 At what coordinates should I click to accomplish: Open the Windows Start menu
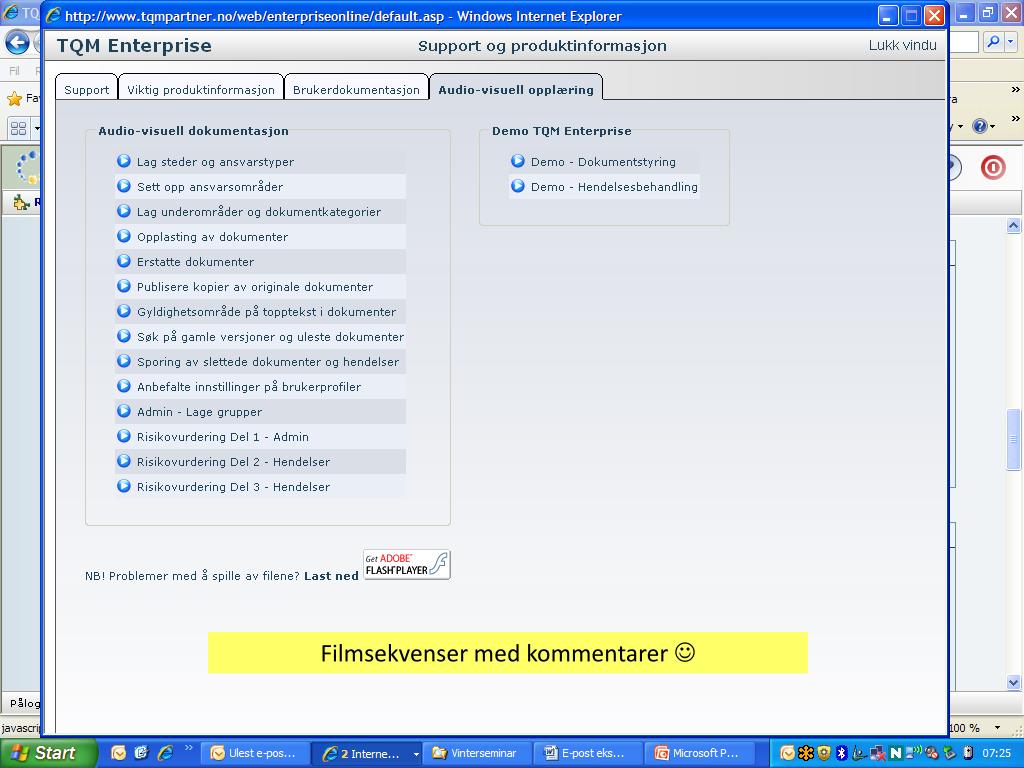(x=48, y=753)
